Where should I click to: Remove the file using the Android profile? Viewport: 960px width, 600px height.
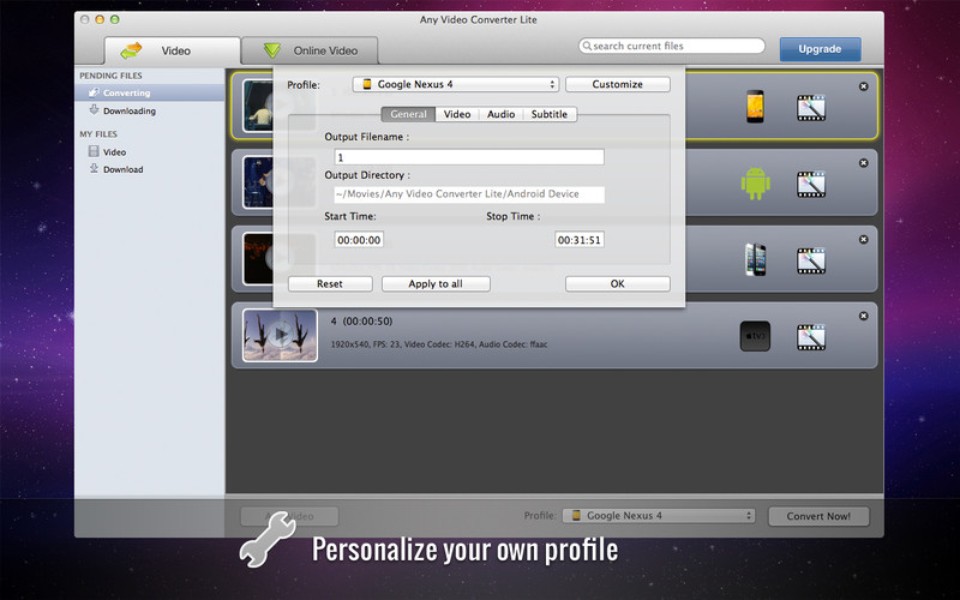pyautogui.click(x=863, y=163)
